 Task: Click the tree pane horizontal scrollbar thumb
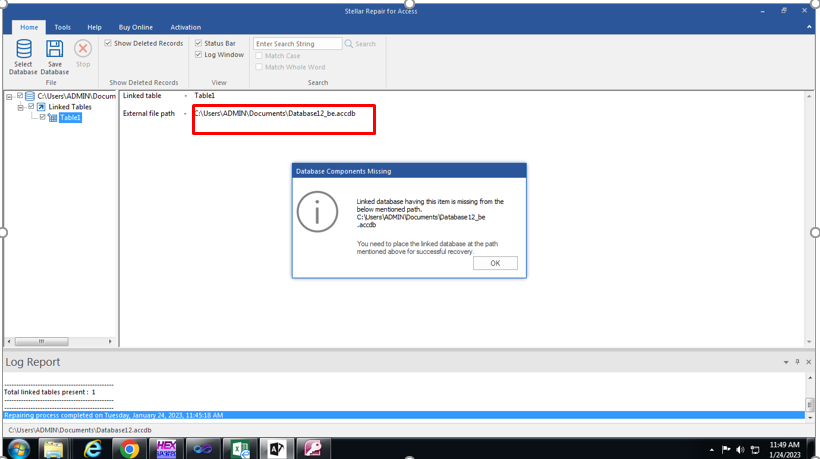pos(41,341)
